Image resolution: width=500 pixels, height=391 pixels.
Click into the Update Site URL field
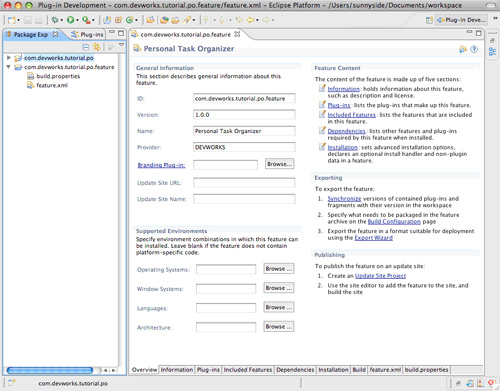point(244,183)
